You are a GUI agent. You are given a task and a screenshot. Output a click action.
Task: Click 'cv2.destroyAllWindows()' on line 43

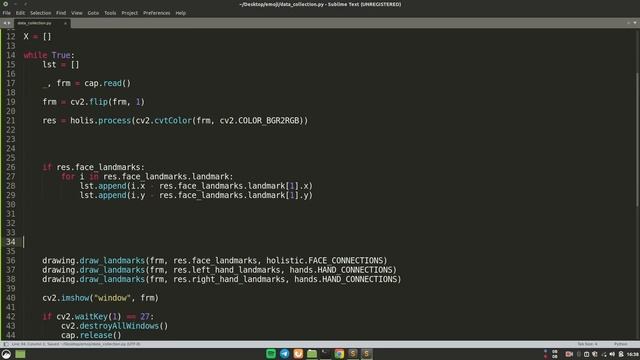115,326
